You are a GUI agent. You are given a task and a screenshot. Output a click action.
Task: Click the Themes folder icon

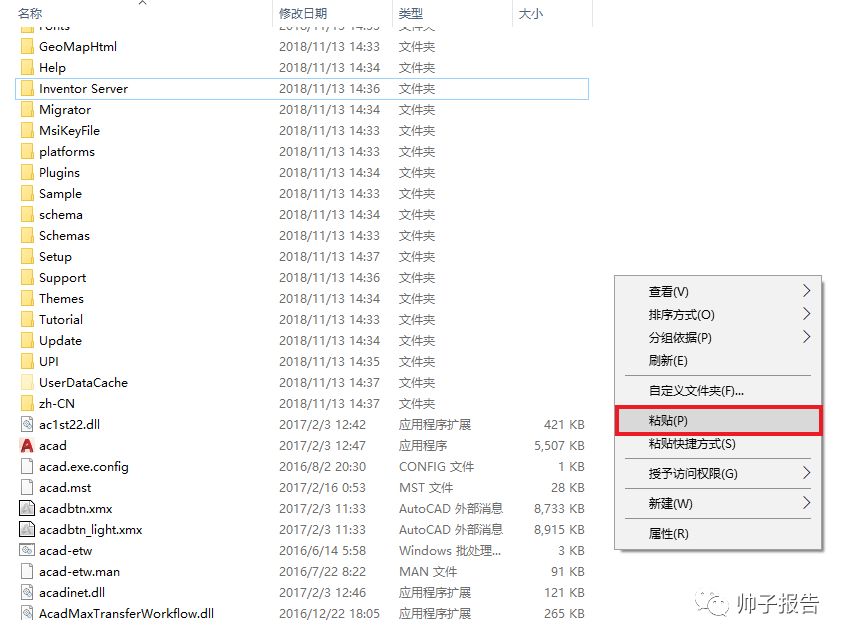click(x=28, y=299)
